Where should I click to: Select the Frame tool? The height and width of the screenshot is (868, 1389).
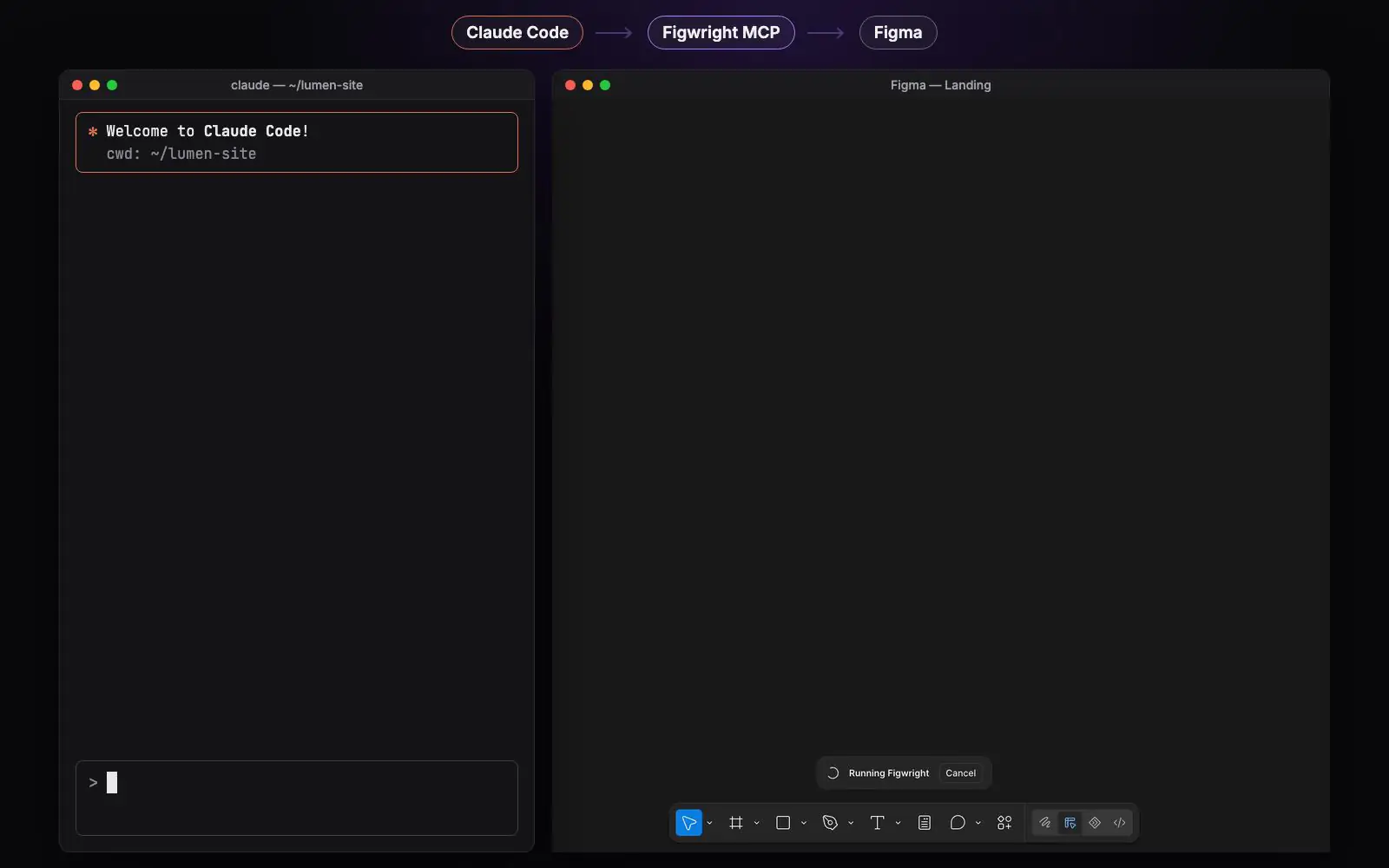point(736,823)
